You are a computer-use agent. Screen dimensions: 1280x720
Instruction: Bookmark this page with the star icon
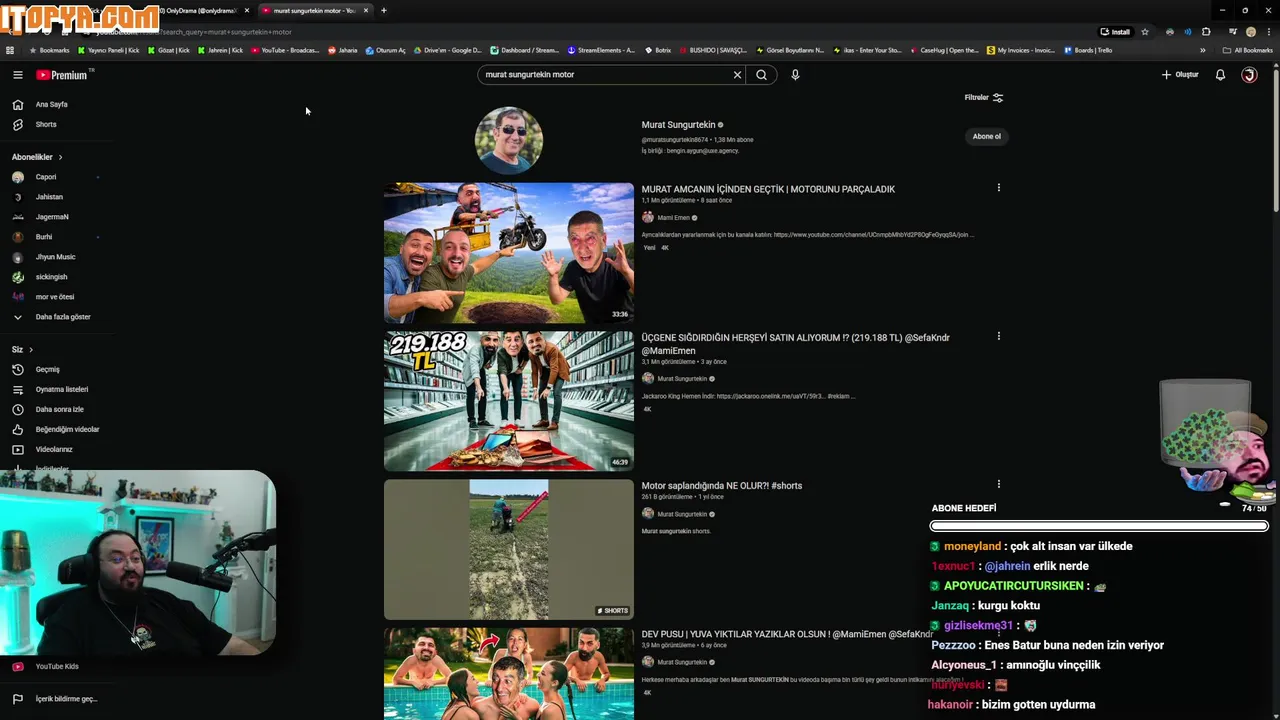pyautogui.click(x=1145, y=32)
